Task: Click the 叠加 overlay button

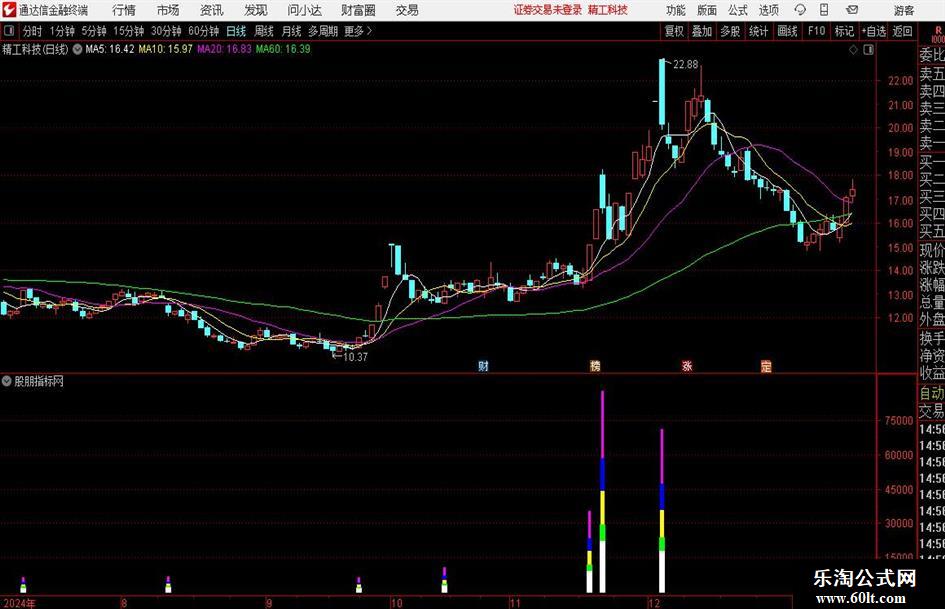Action: [x=702, y=31]
